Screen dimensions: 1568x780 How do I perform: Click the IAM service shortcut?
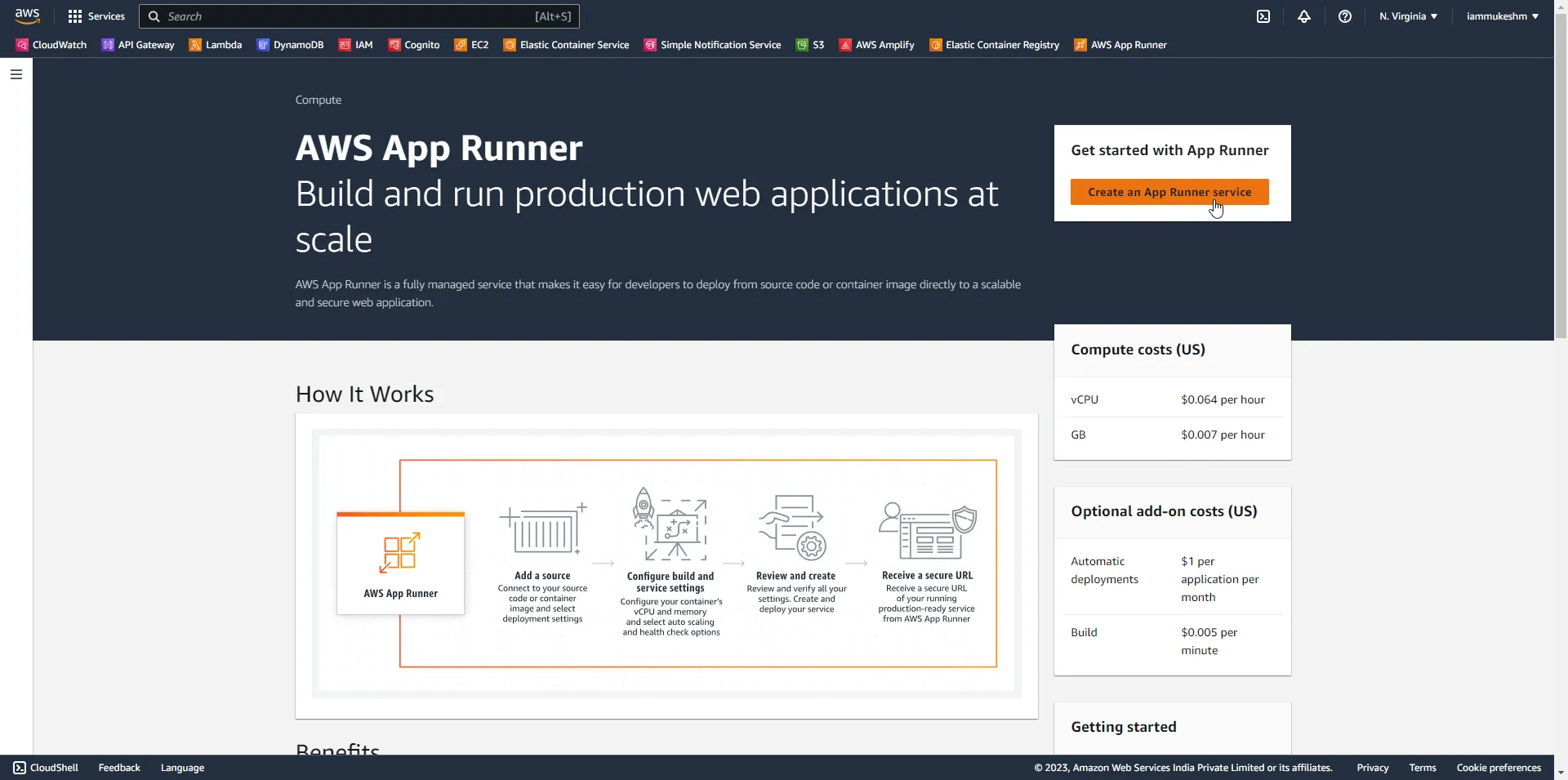click(356, 45)
